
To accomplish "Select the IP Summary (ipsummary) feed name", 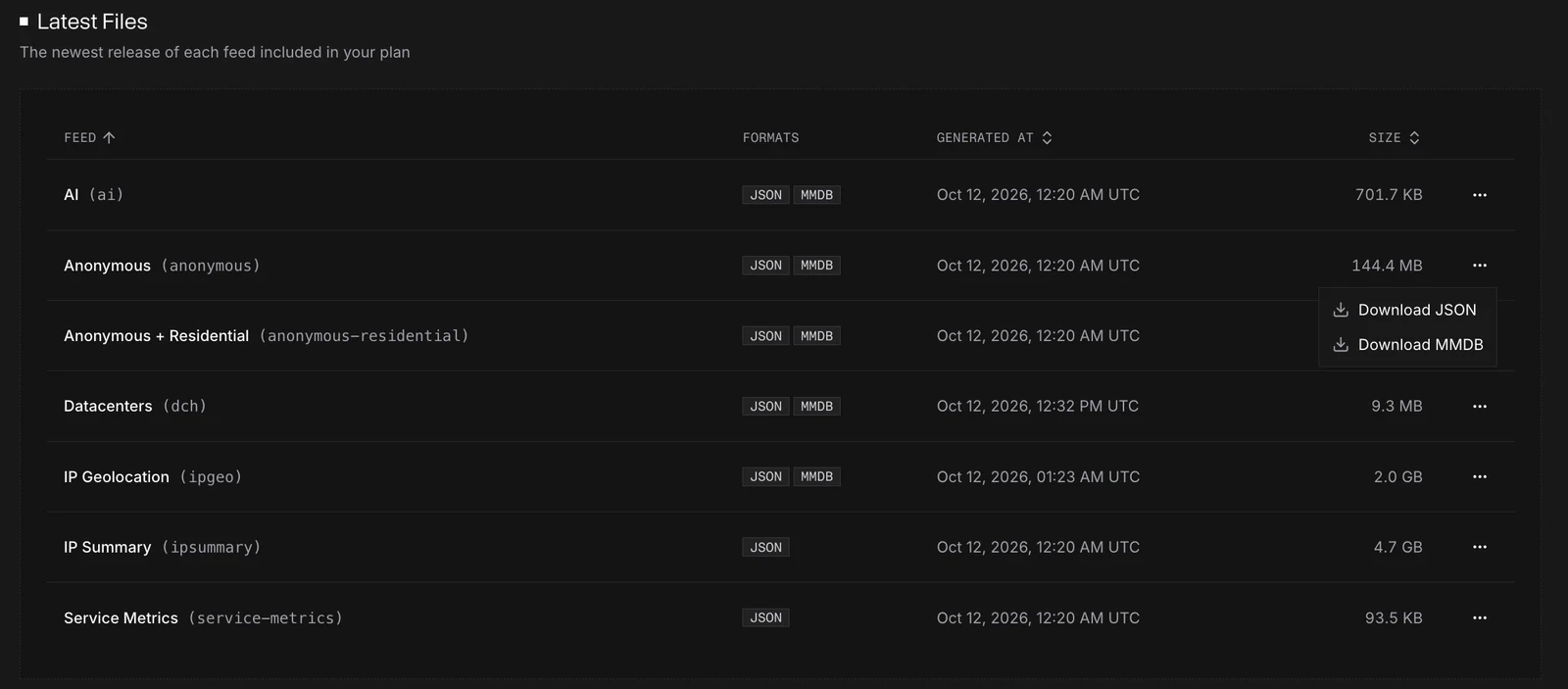I will pyautogui.click(x=163, y=548).
